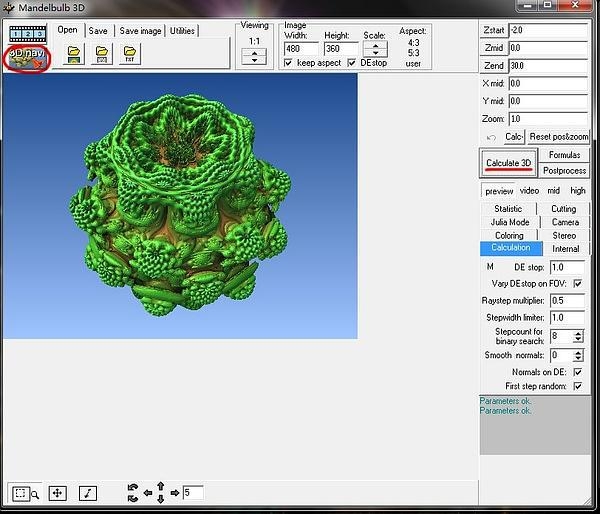The height and width of the screenshot is (514, 600).
Task: Disable Vary DEstop on FOV checkbox
Action: click(577, 284)
